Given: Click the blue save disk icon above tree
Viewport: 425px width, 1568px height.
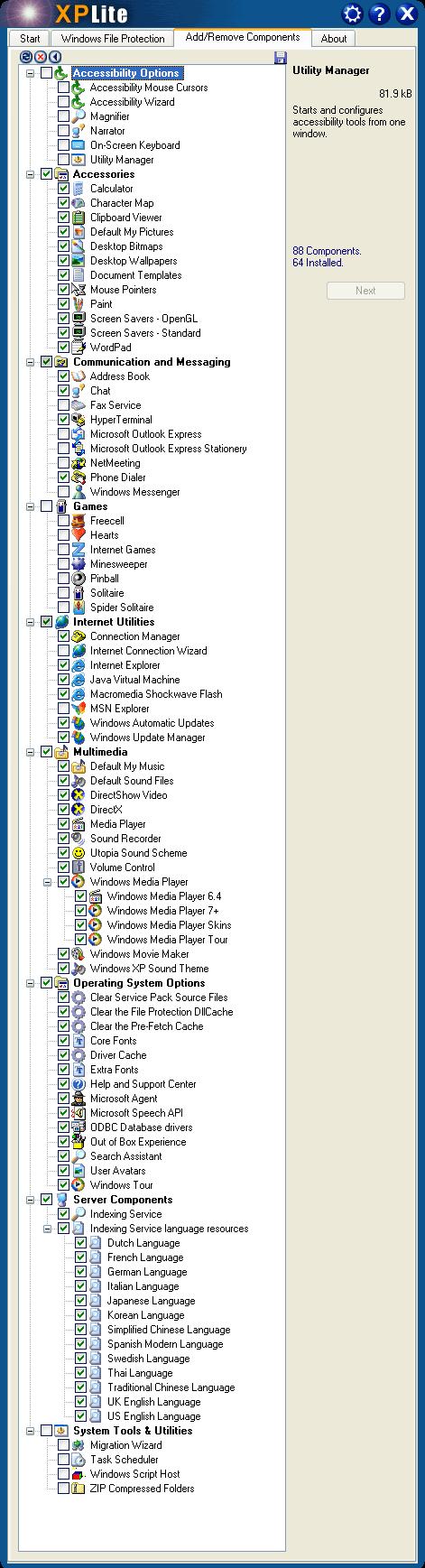Looking at the screenshot, I should point(280,57).
